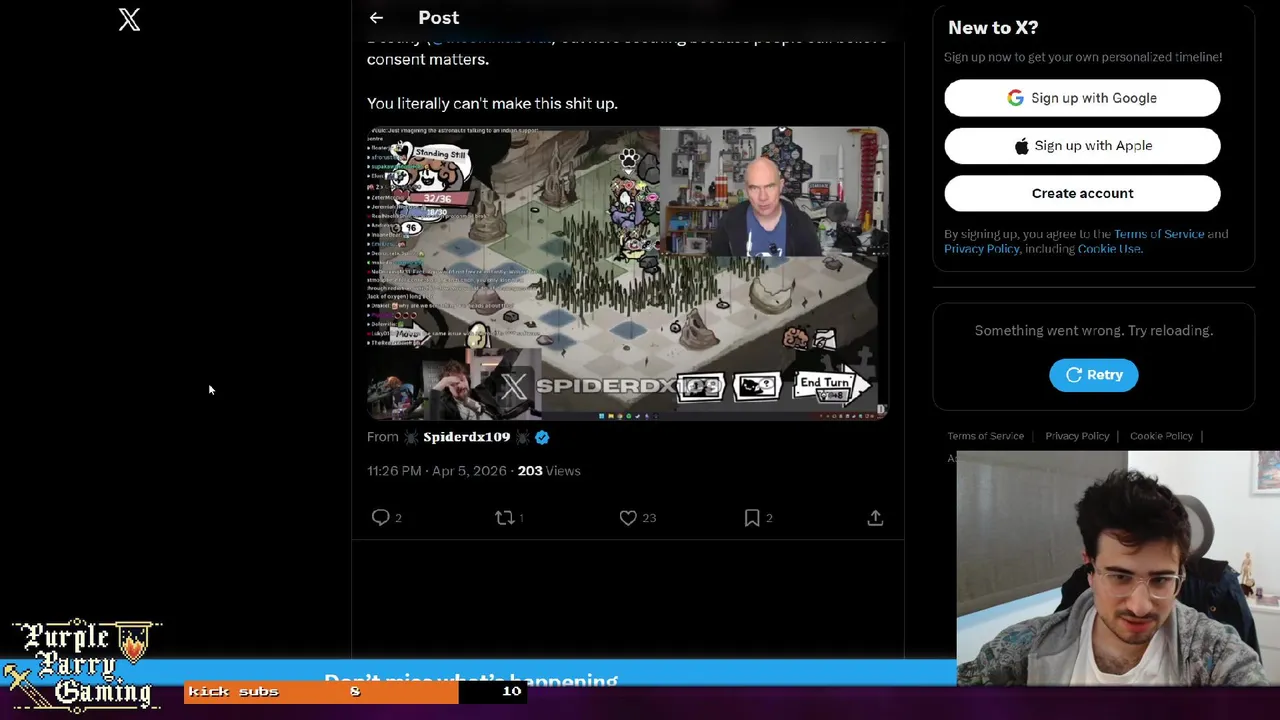Repost using the retweet icon
Viewport: 1280px width, 720px height.
[x=505, y=517]
